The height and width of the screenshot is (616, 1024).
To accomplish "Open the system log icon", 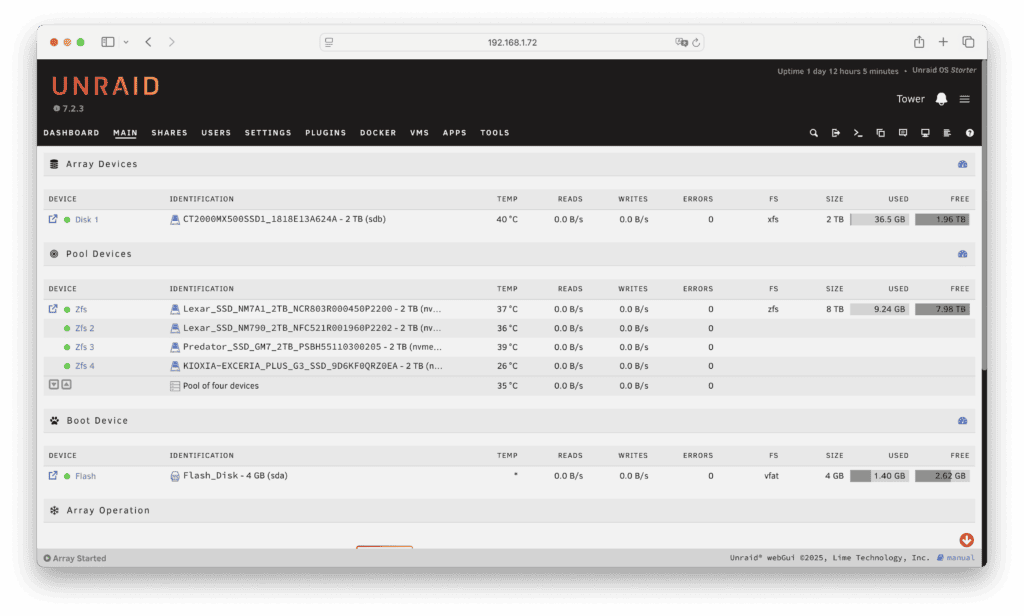I will [x=947, y=133].
